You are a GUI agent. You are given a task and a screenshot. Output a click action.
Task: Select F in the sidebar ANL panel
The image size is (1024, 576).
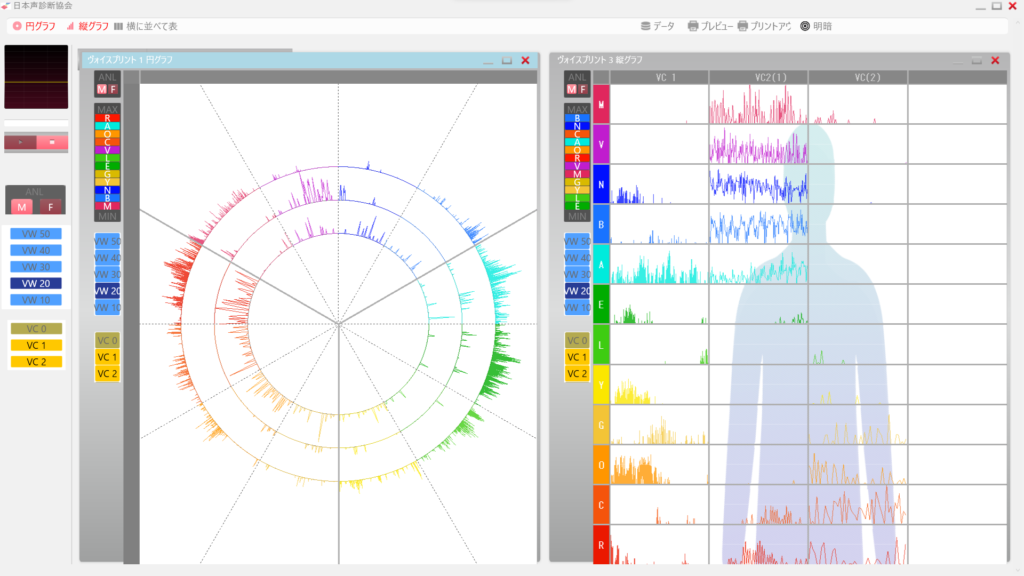50,207
